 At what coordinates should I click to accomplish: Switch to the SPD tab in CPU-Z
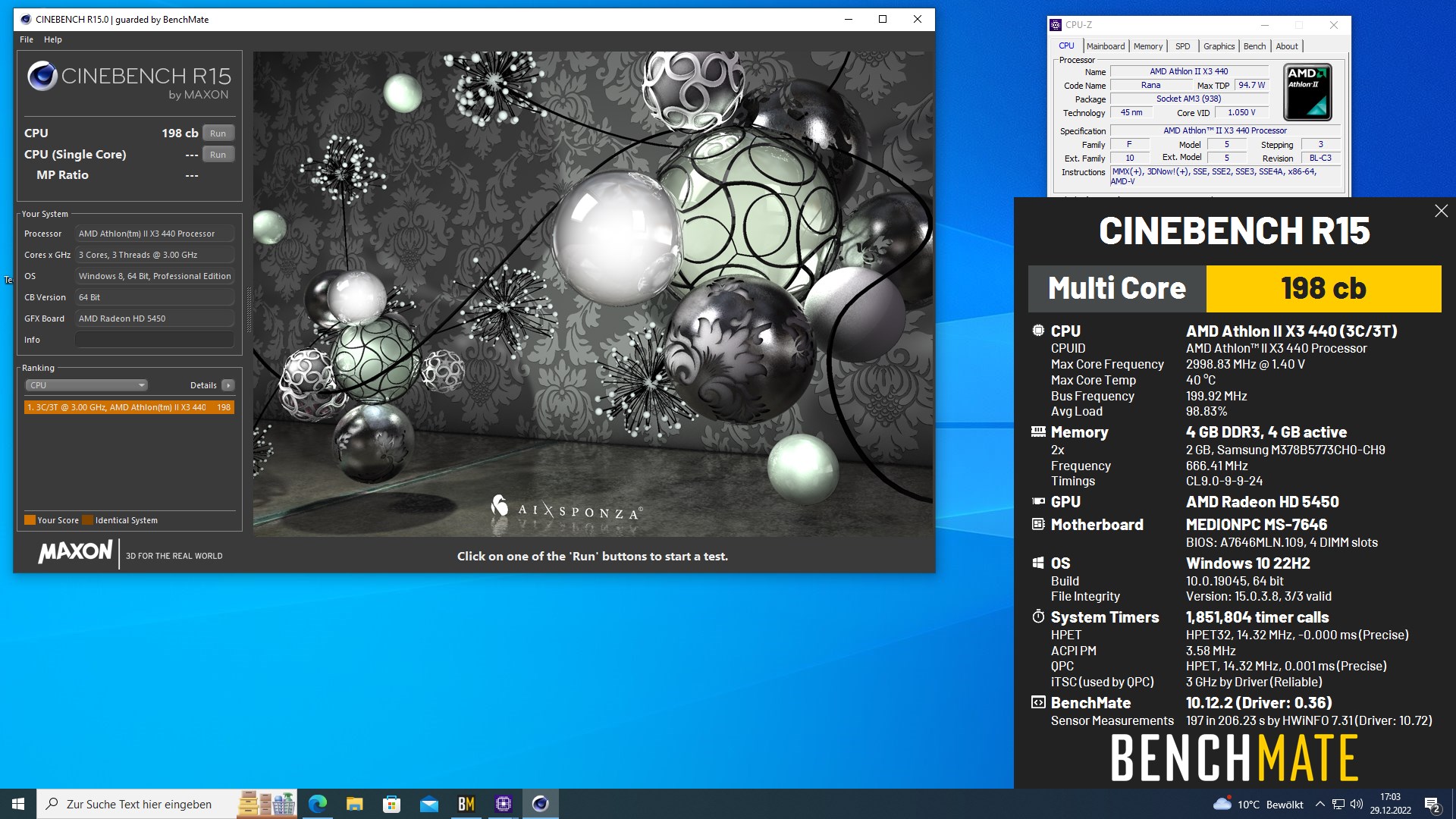point(1183,46)
